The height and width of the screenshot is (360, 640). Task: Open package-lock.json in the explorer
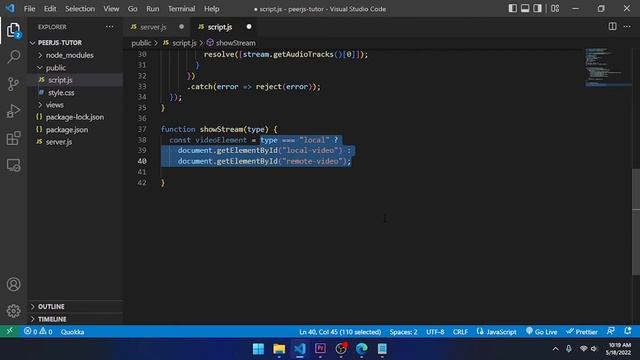(x=75, y=117)
